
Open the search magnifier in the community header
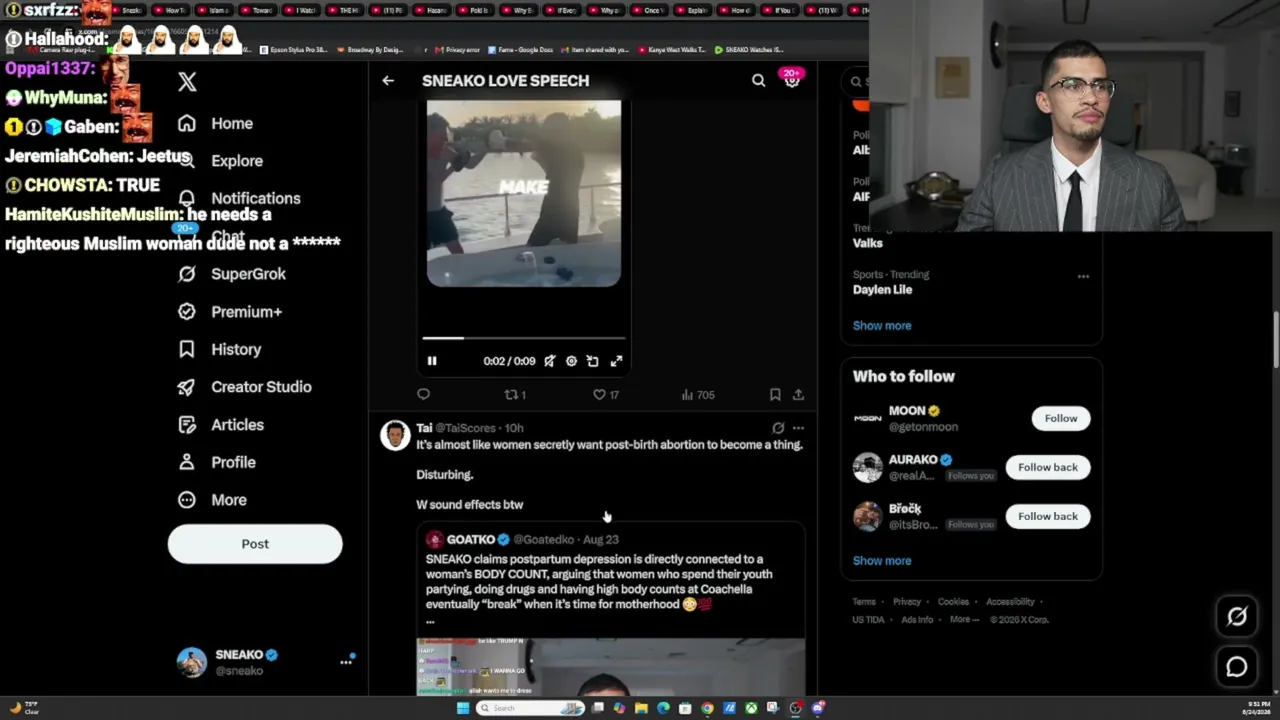758,81
